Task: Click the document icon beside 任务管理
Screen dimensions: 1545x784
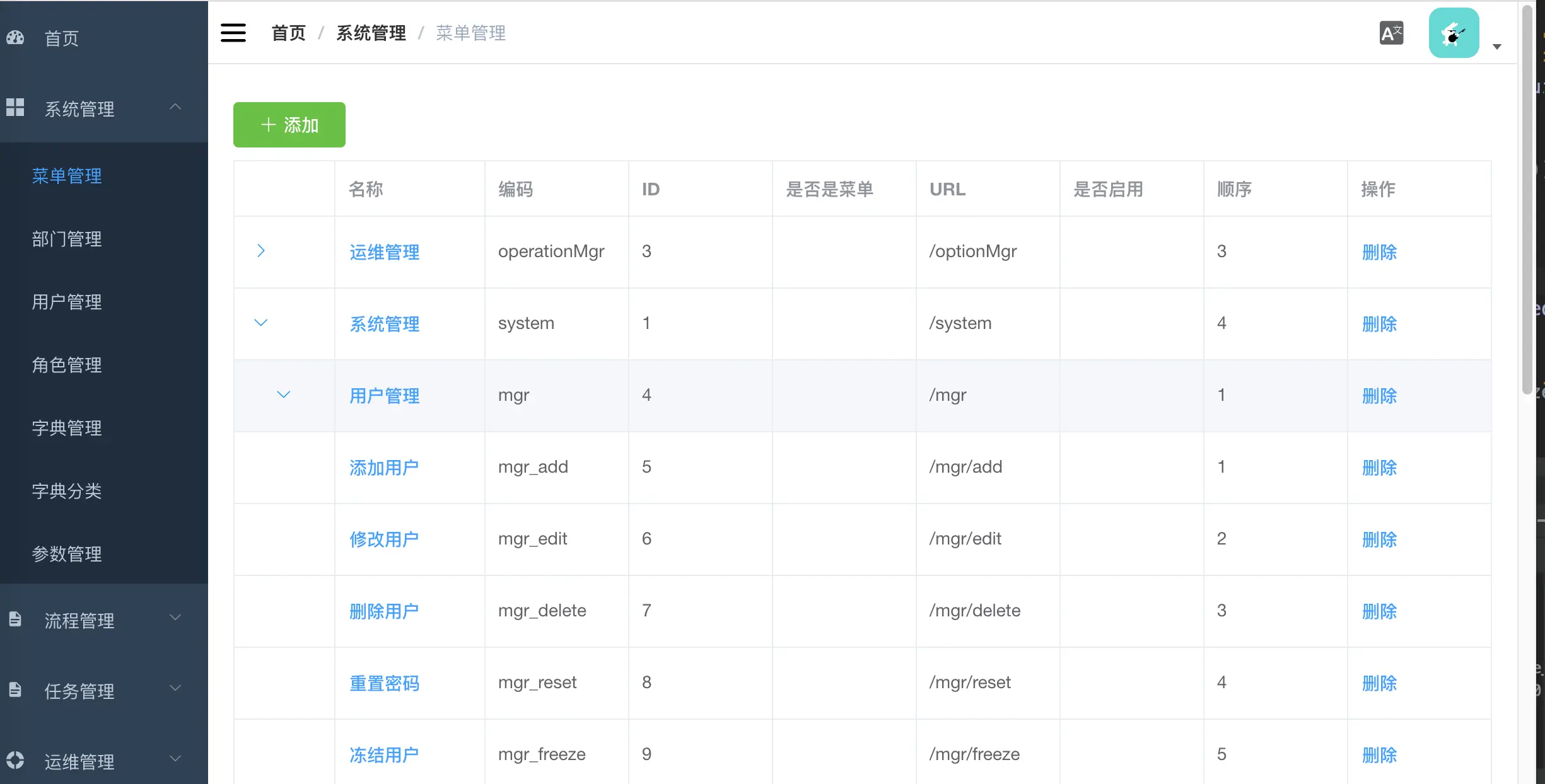Action: point(15,689)
